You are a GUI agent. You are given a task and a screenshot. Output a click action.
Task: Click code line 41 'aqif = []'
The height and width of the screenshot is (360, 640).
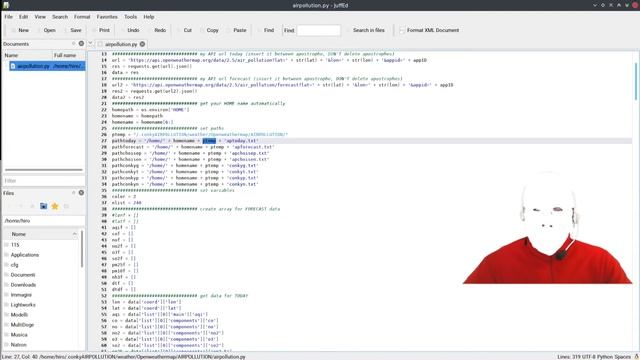[124, 227]
